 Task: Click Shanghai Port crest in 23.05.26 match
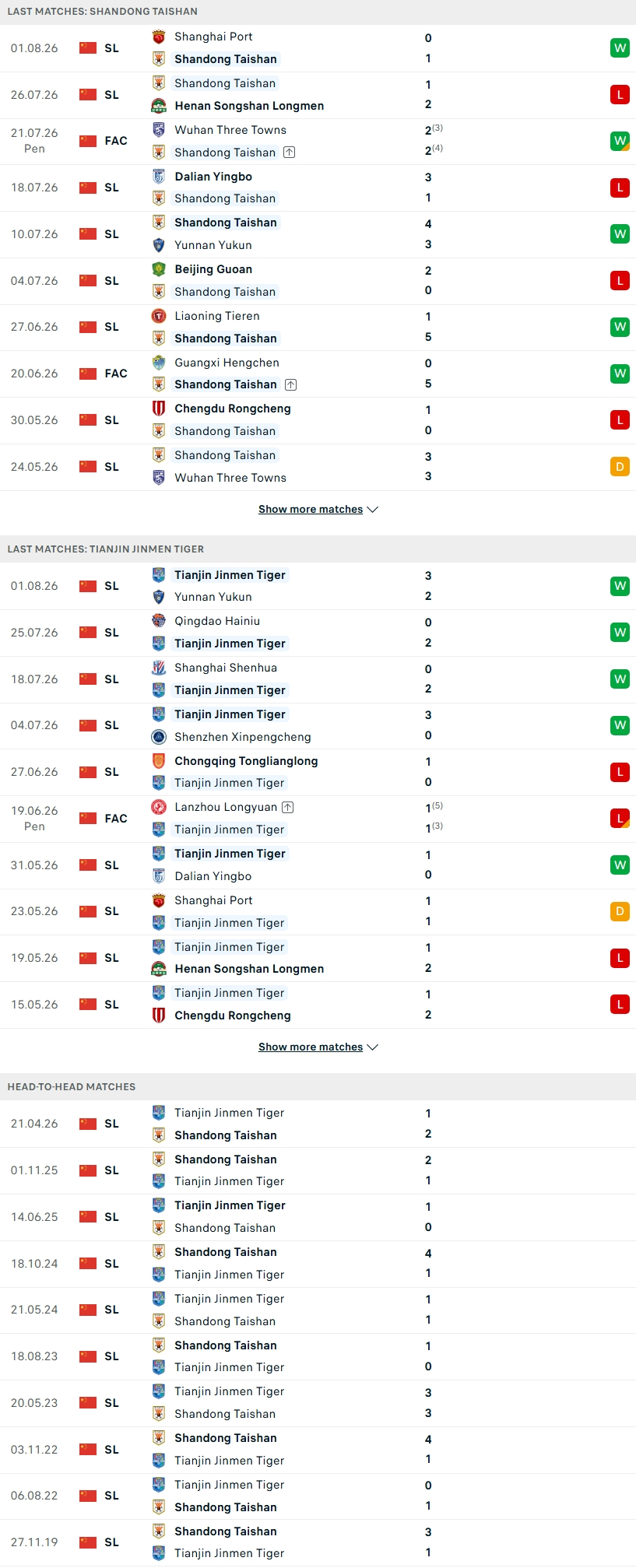159,900
